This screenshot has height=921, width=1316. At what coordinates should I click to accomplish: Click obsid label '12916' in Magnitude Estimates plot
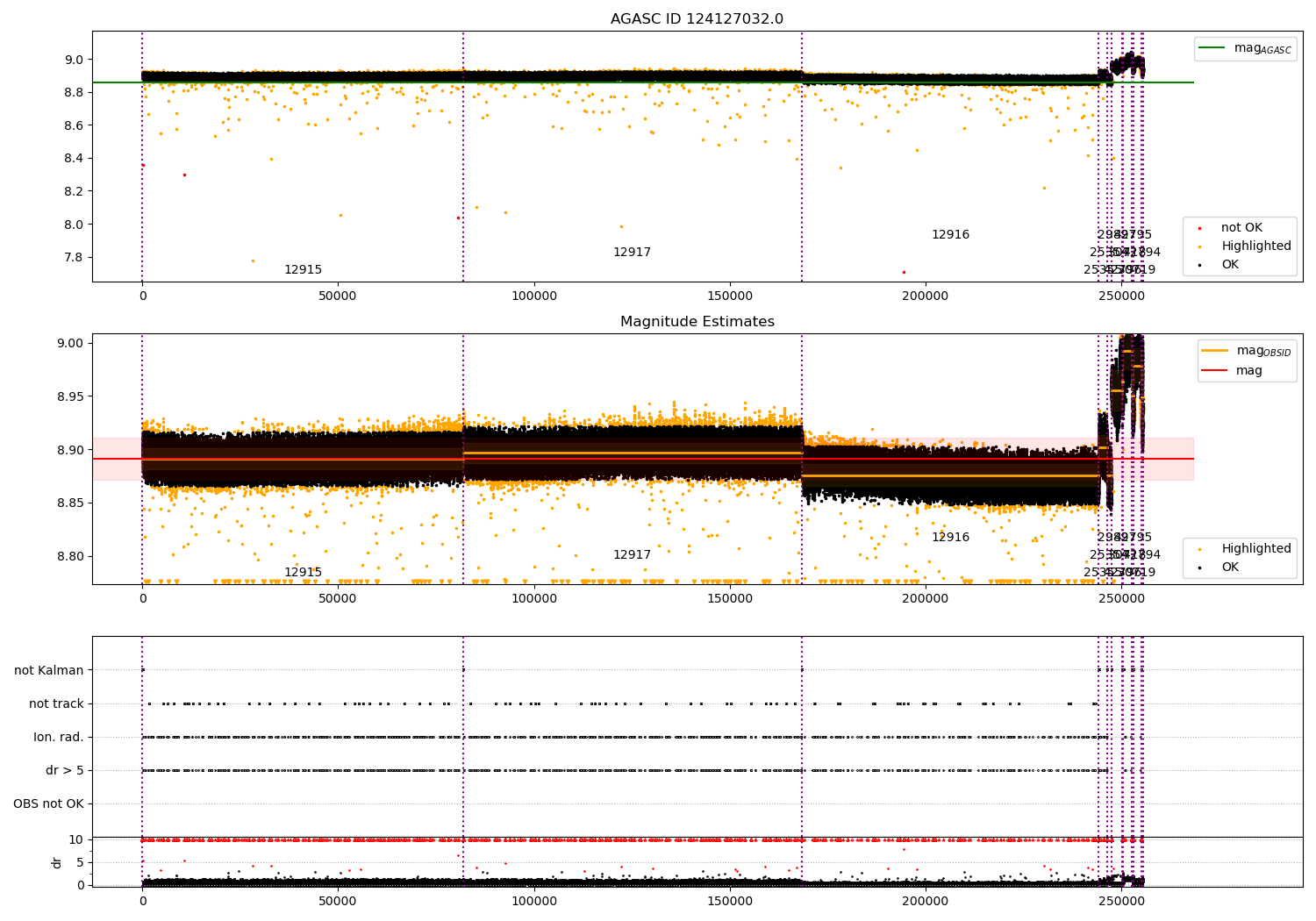pyautogui.click(x=950, y=538)
